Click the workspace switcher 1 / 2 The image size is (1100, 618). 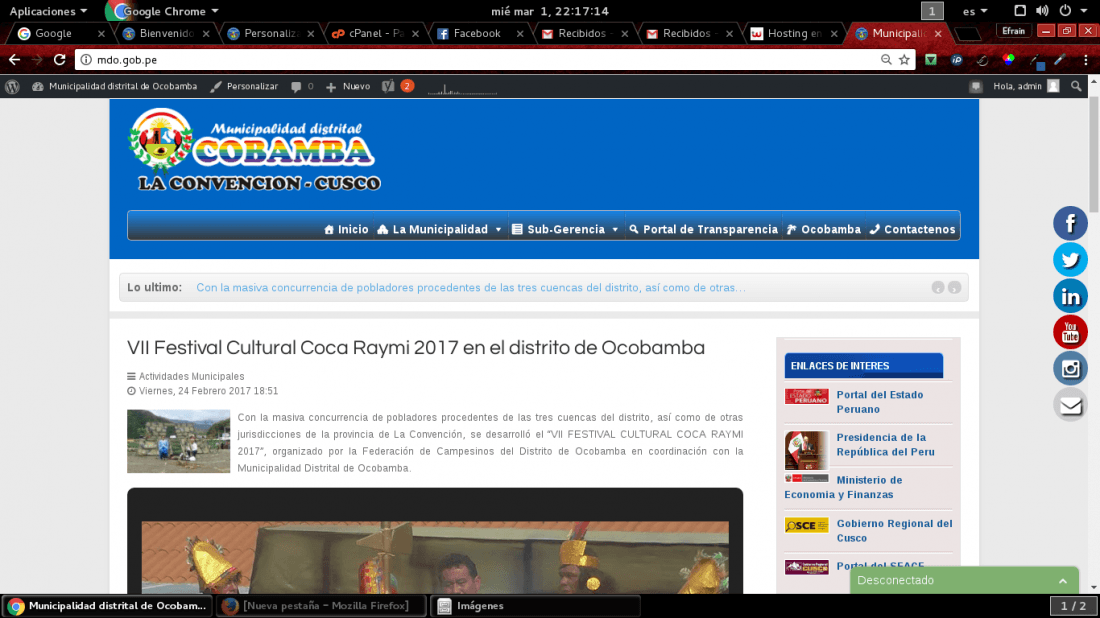pos(1073,605)
